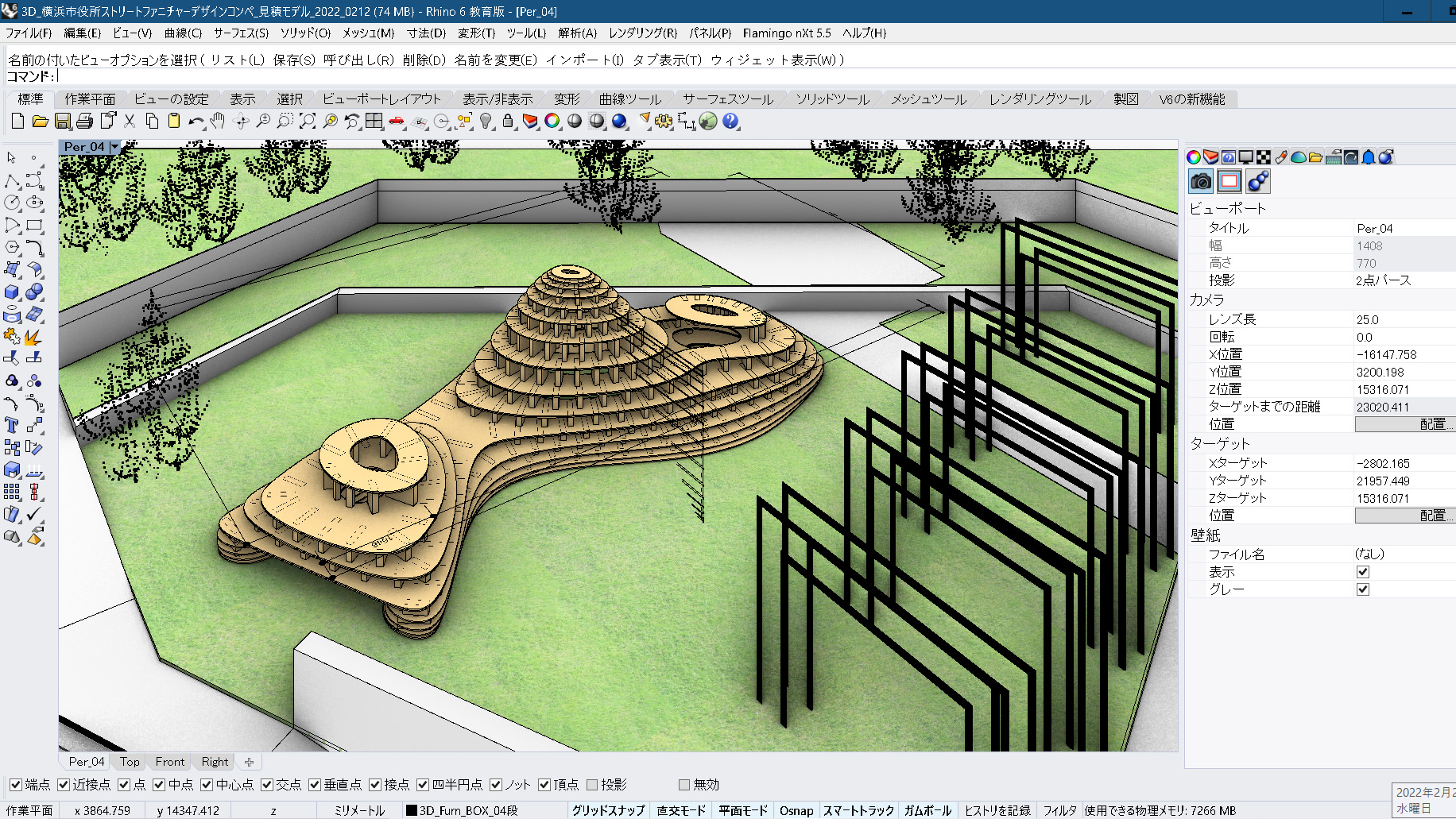Toggle the グリッドスナップ status bar button
Screen dimensions: 1456x819
pos(608,810)
